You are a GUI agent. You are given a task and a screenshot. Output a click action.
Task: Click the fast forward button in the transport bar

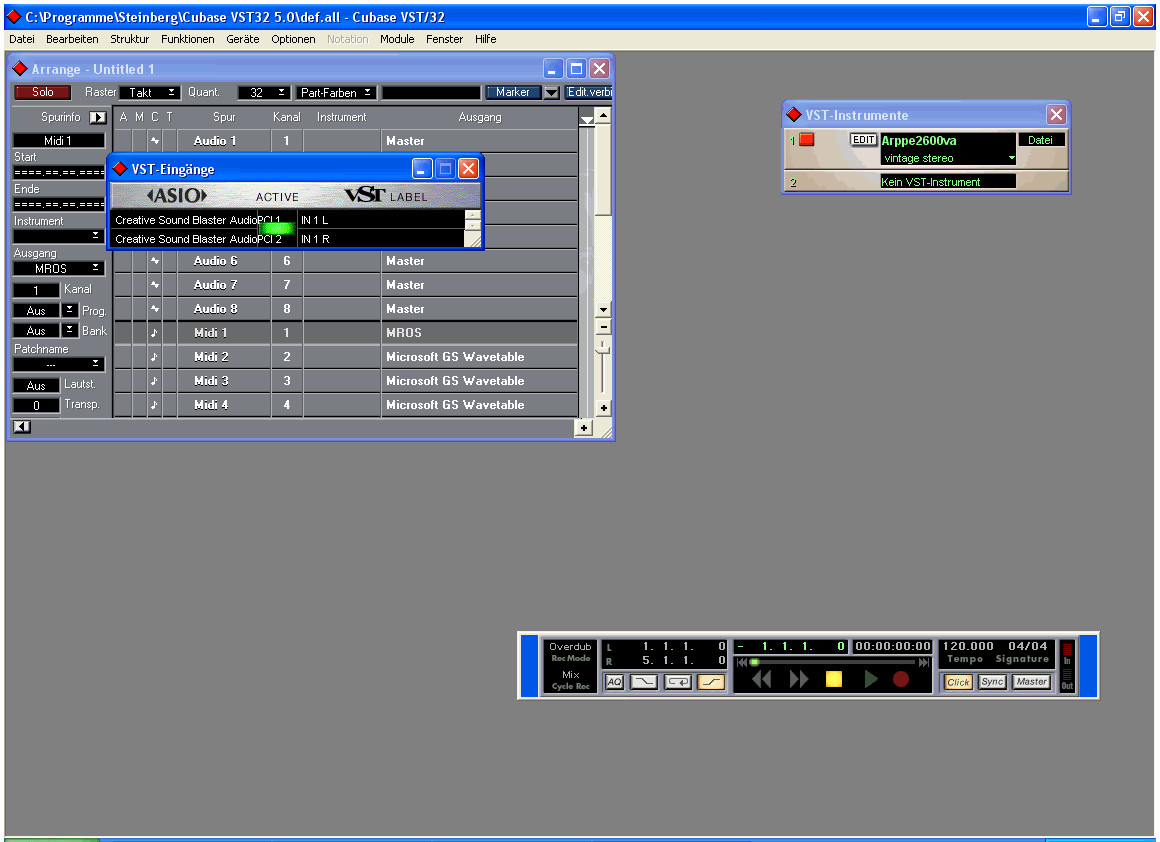pyautogui.click(x=799, y=679)
